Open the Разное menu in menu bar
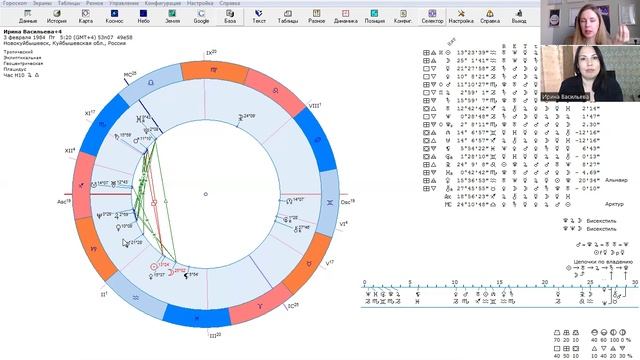The width and height of the screenshot is (640, 360). [95, 3]
